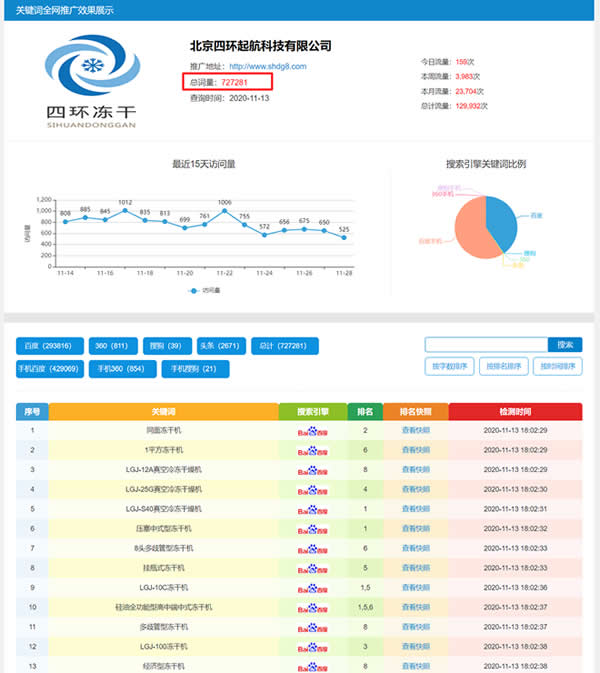Show 总计 (727281) all keywords
The height and width of the screenshot is (673, 600).
tap(285, 346)
